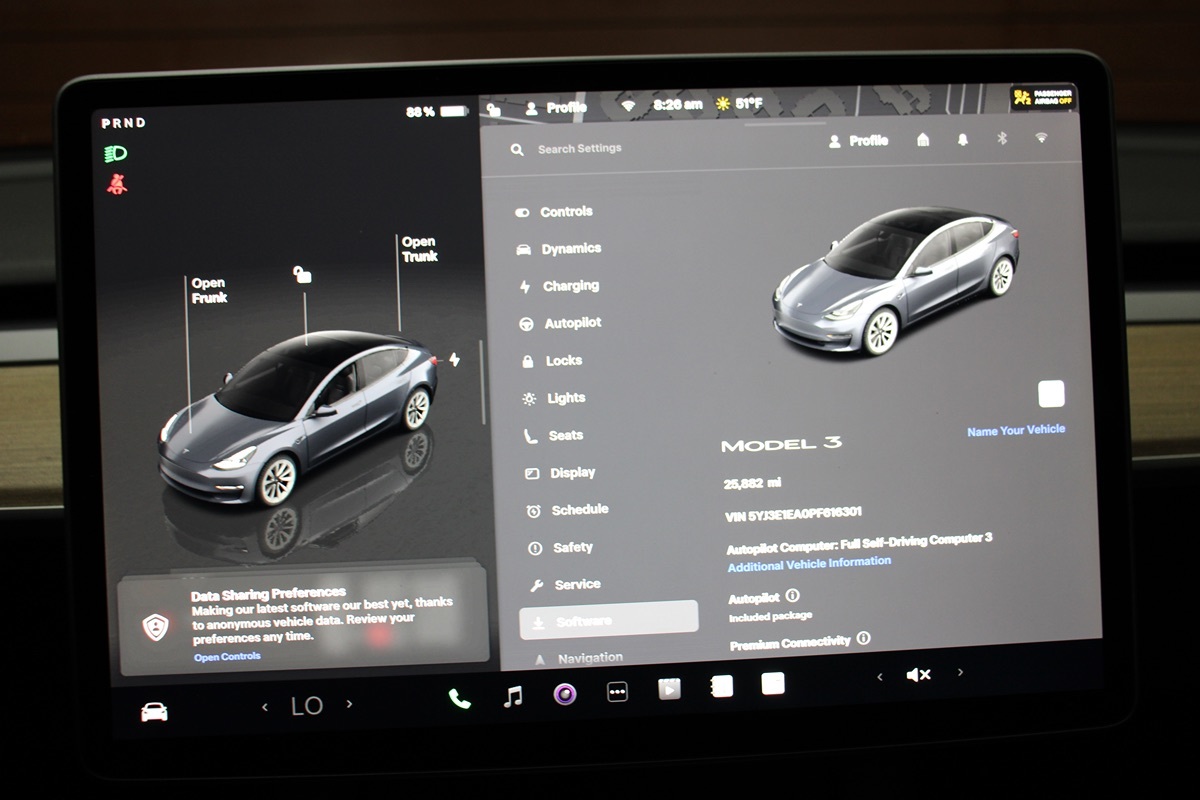Tap the car icon for vehicle controls
This screenshot has width=1200, height=800.
(154, 711)
